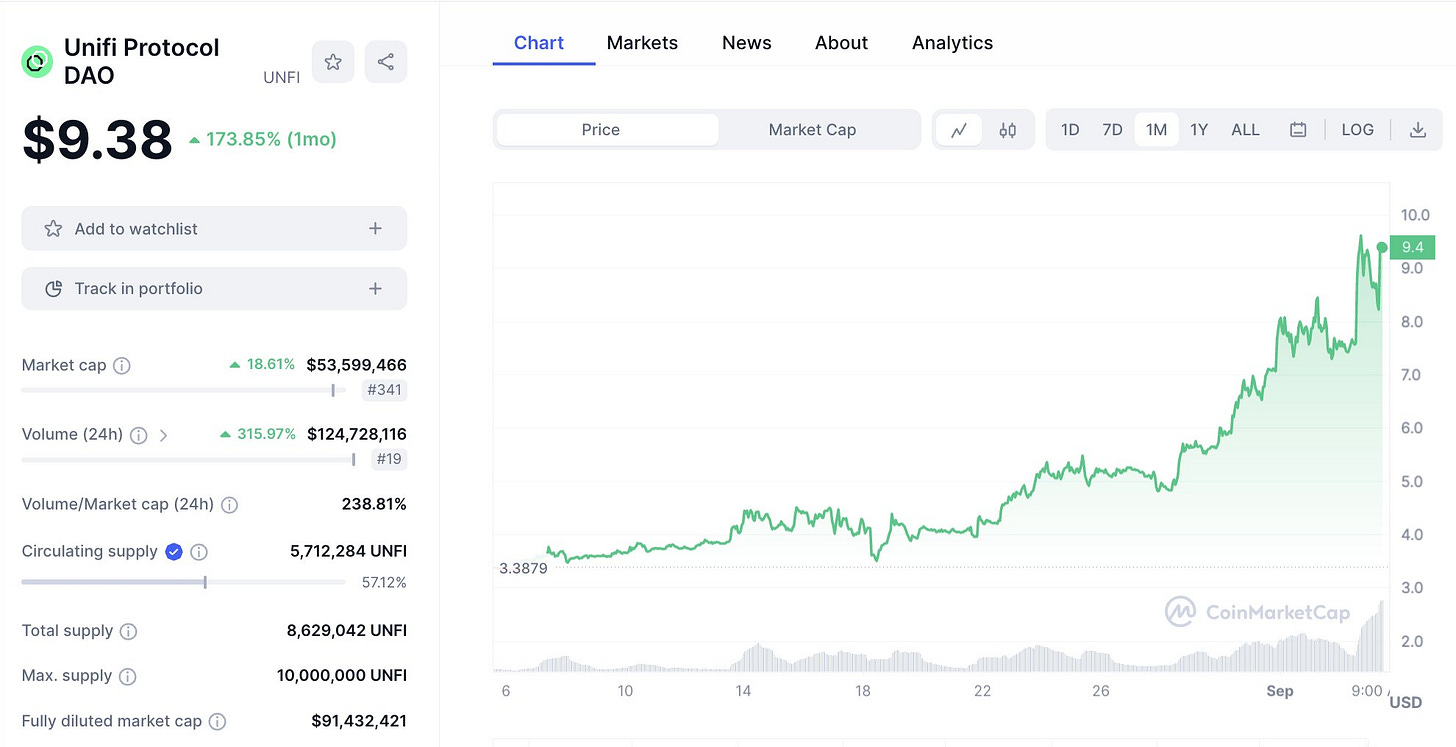Set chart range to ALL

point(1245,130)
